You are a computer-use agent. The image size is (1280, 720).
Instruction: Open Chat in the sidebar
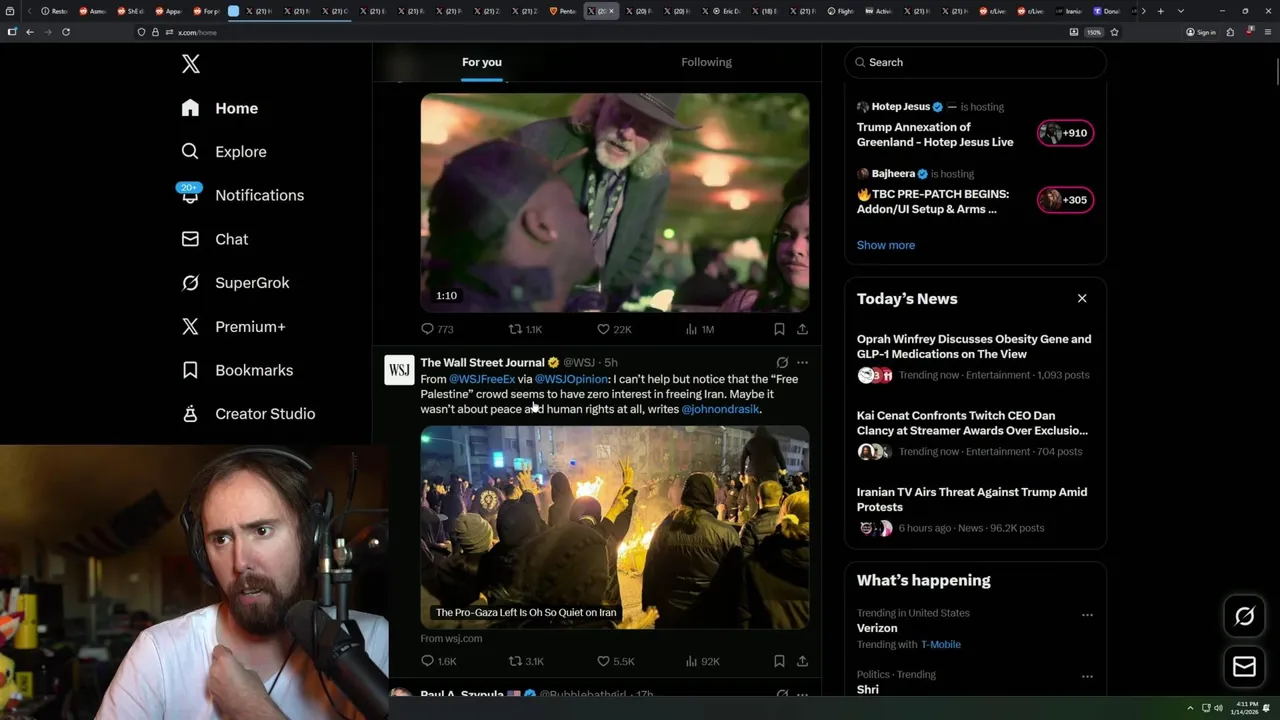pos(214,239)
